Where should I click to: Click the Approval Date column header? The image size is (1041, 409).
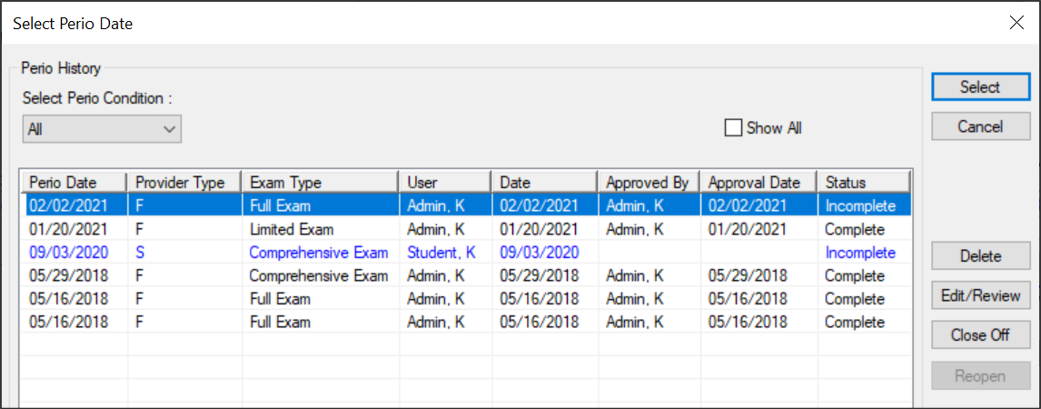[x=757, y=182]
